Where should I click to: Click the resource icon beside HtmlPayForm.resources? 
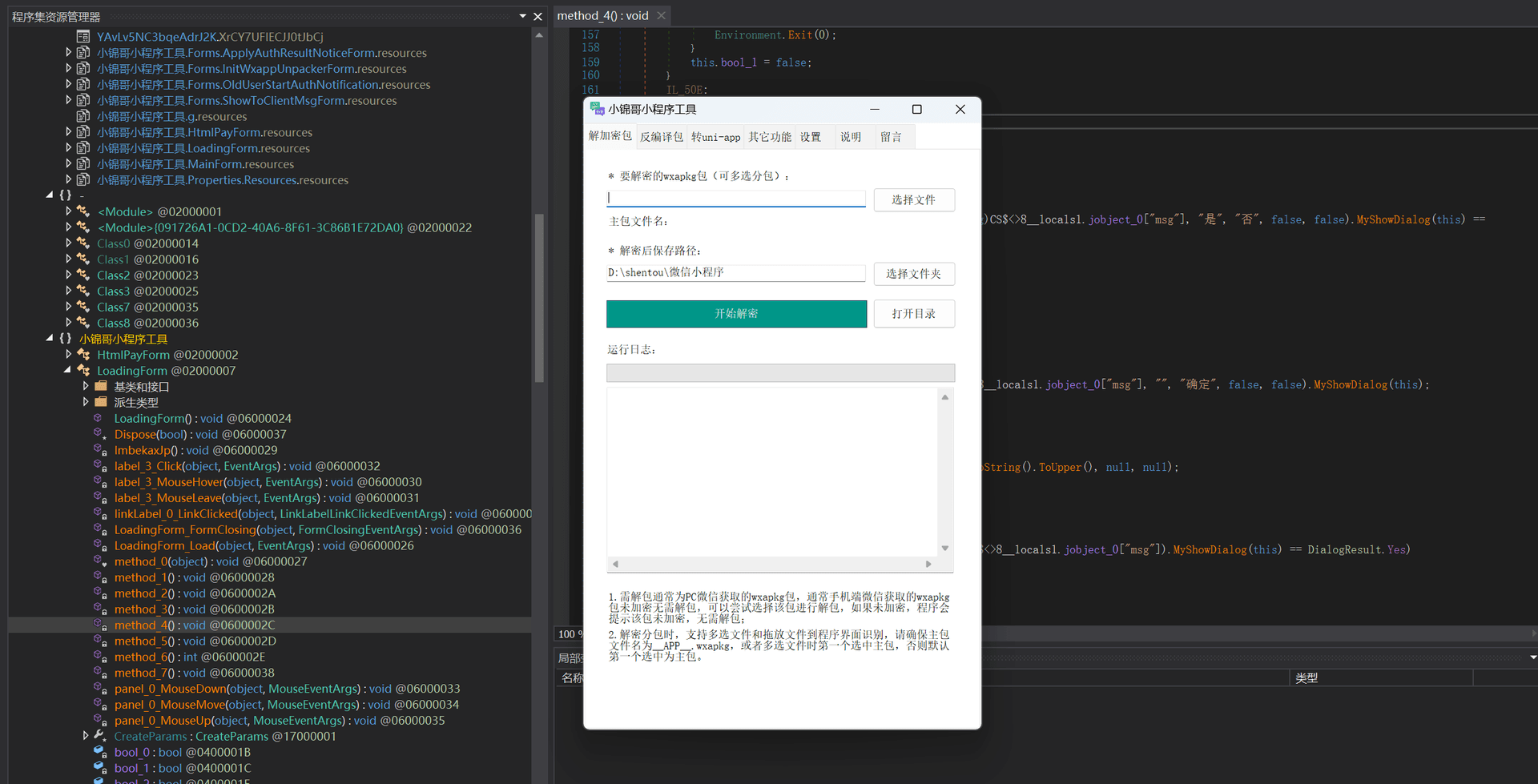pyautogui.click(x=83, y=132)
